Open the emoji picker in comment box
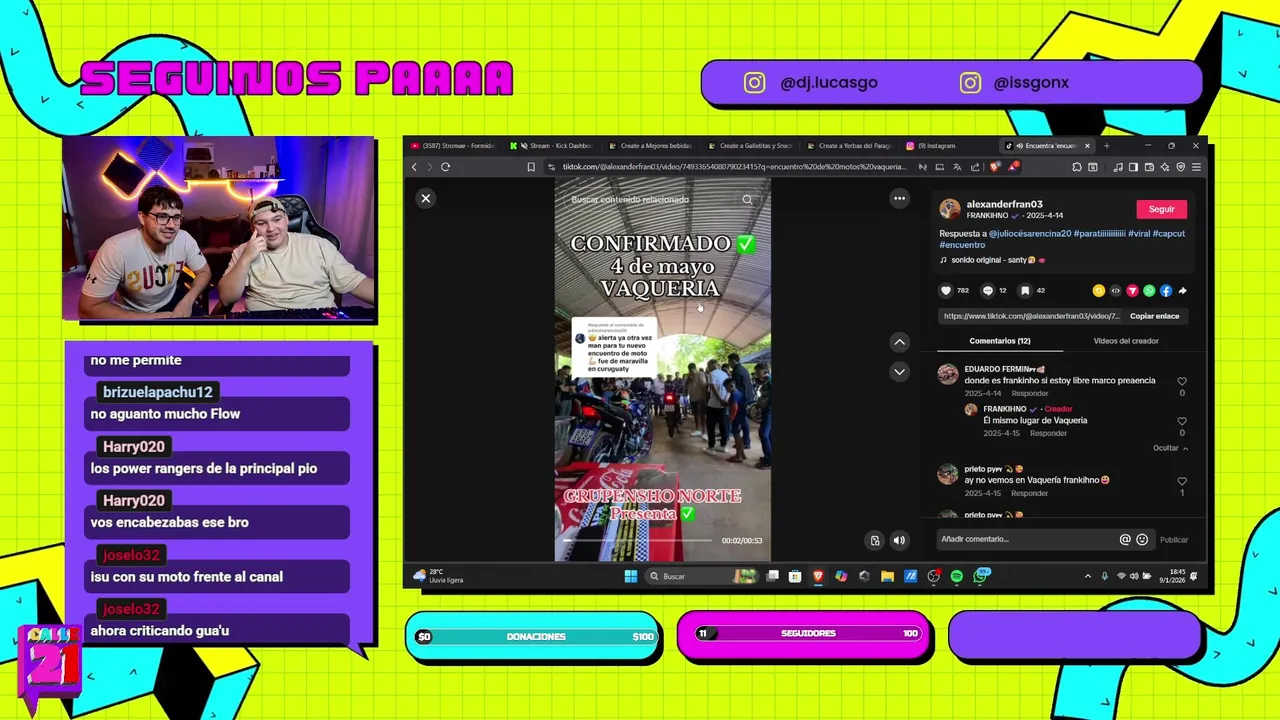Viewport: 1280px width, 720px height. (1142, 539)
